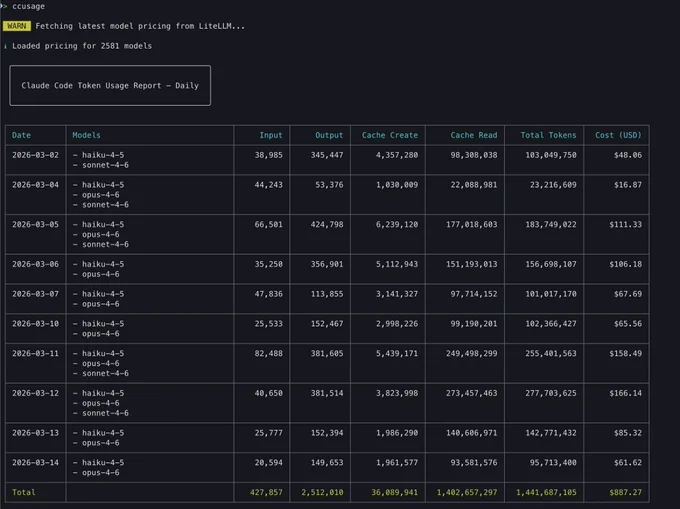Click the date 2026-03-12
This screenshot has width=680, height=509.
click(x=35, y=393)
